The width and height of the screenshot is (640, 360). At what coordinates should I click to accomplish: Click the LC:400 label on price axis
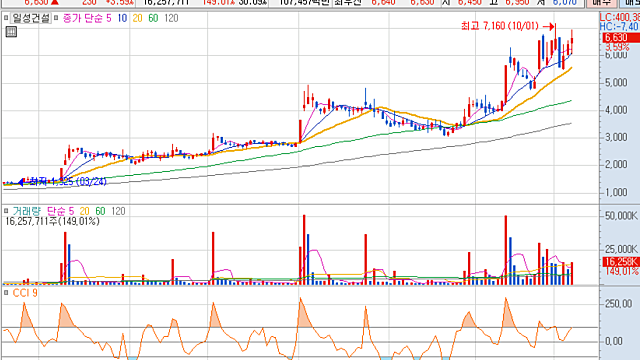(620, 18)
